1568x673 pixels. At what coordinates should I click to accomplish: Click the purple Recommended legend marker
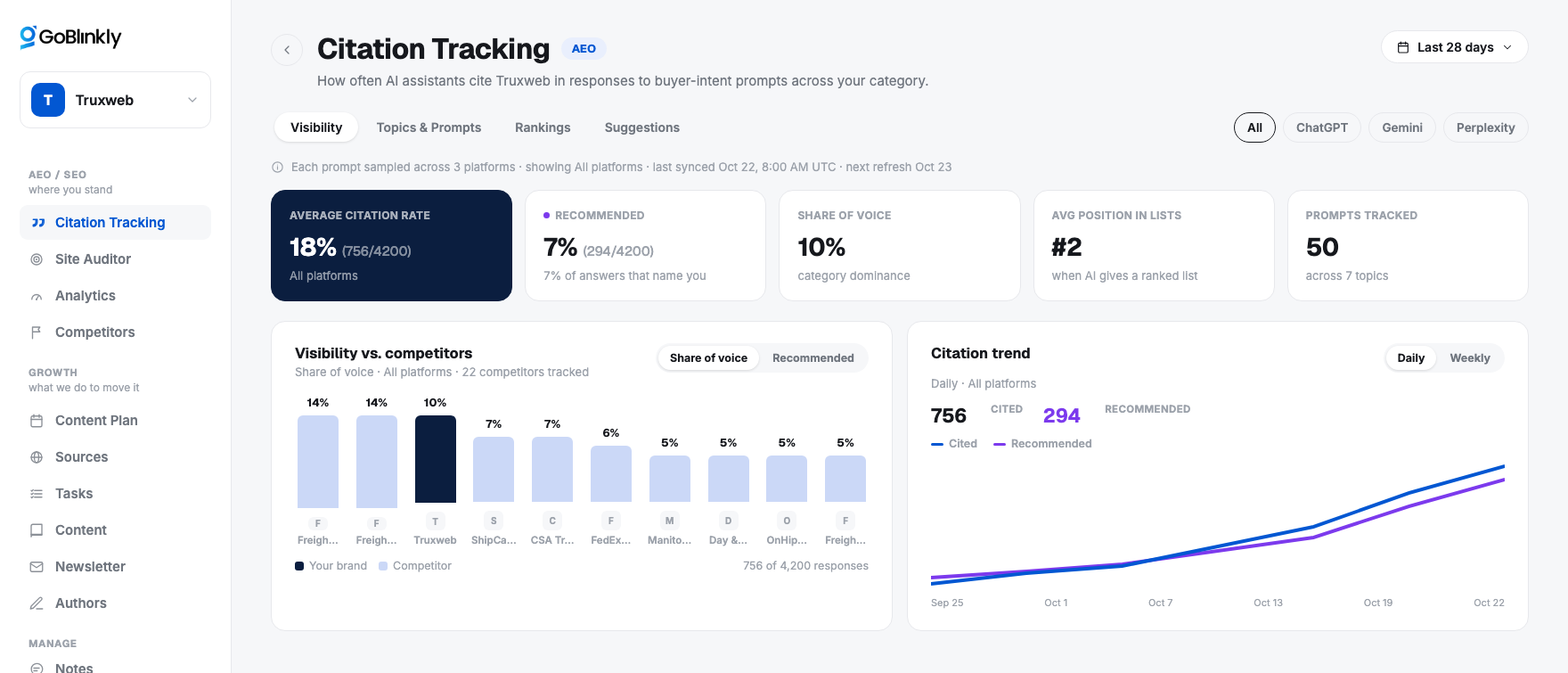(x=1000, y=444)
